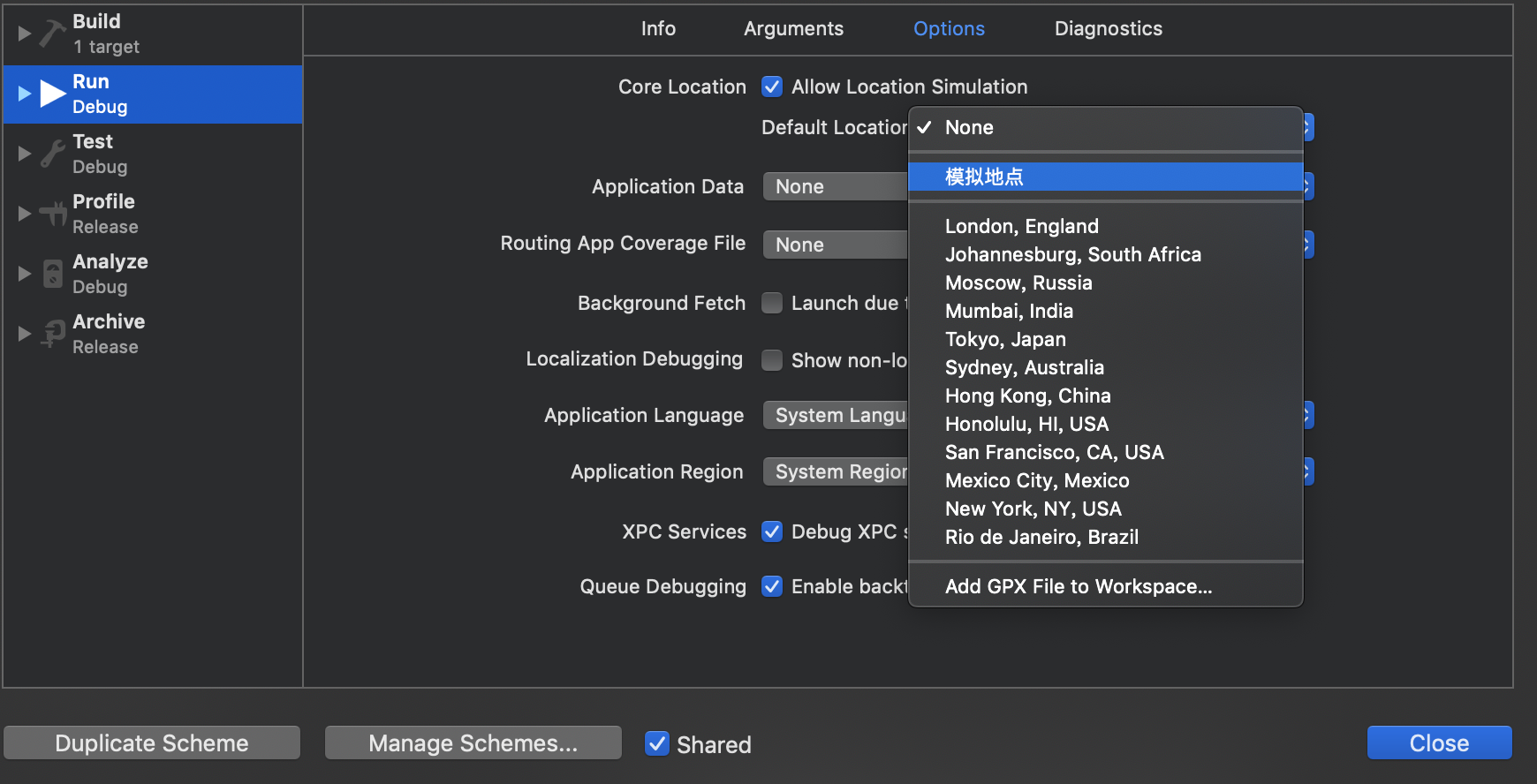The image size is (1537, 784).
Task: Toggle Allow Location Simulation checkbox
Action: [x=772, y=87]
